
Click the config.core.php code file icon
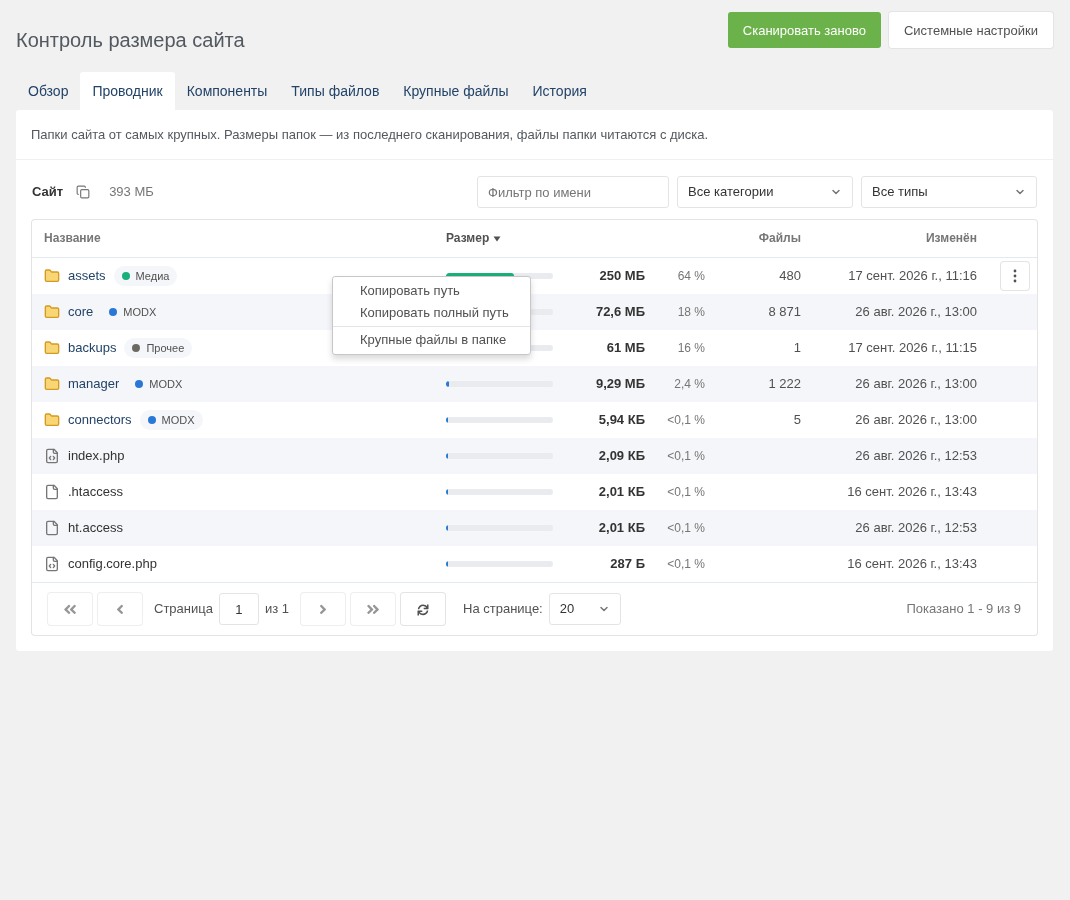52,564
